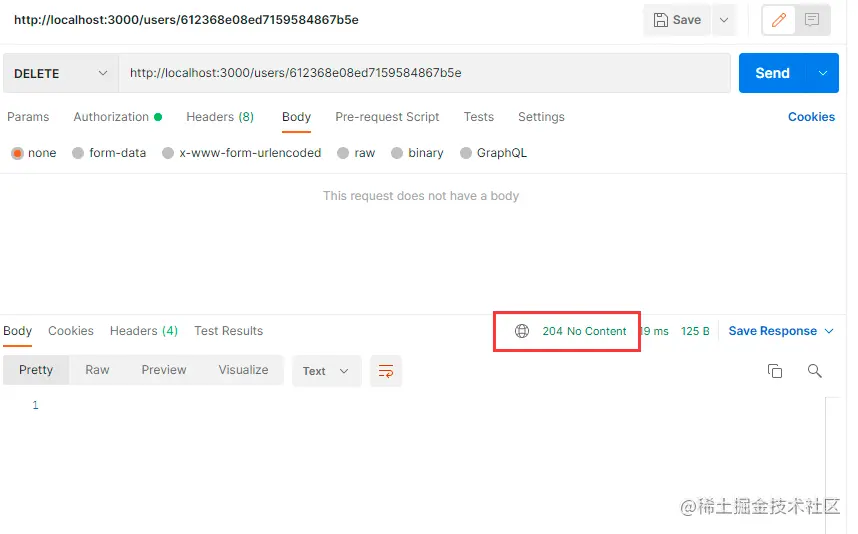This screenshot has height=534, width=858.
Task: Open the Cookies link
Action: (811, 117)
